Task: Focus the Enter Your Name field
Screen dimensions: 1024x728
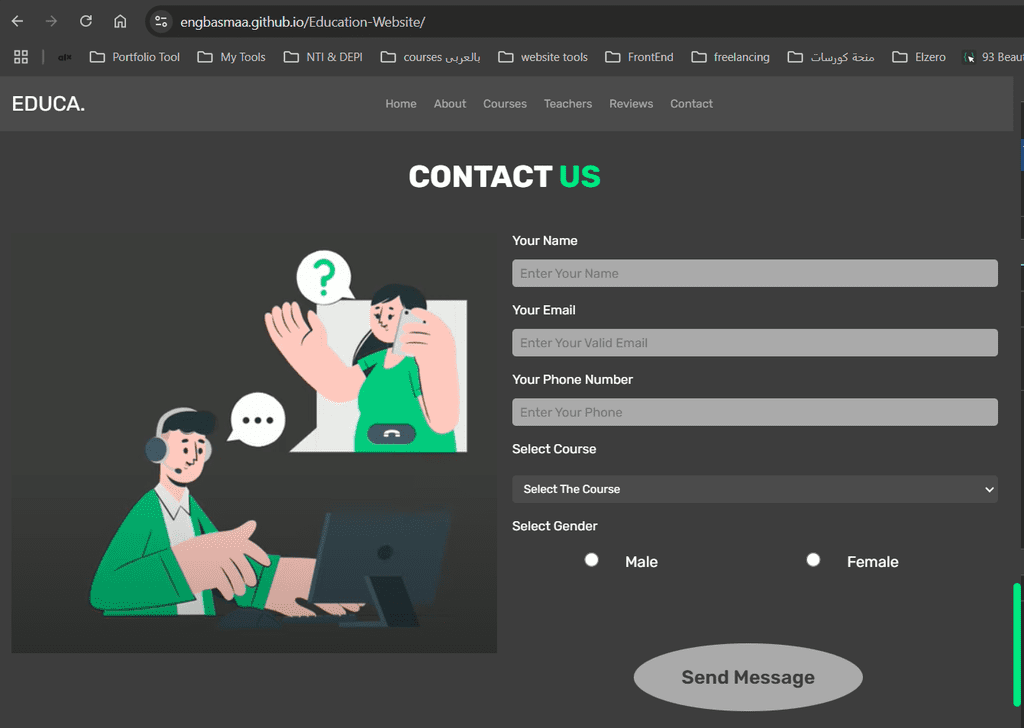Action: [x=755, y=273]
